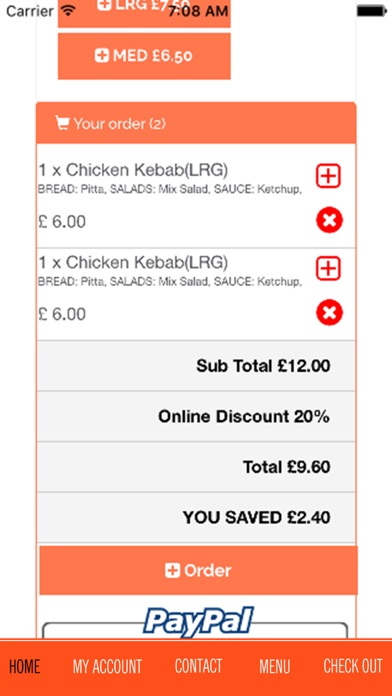
Task: Tap the Wi-Fi status icon
Action: 68,10
